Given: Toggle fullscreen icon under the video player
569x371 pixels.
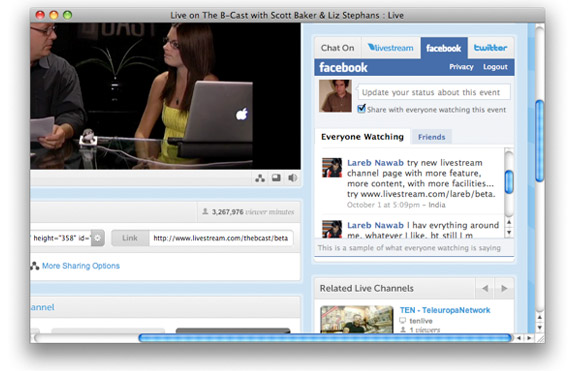Looking at the screenshot, I should coord(276,178).
